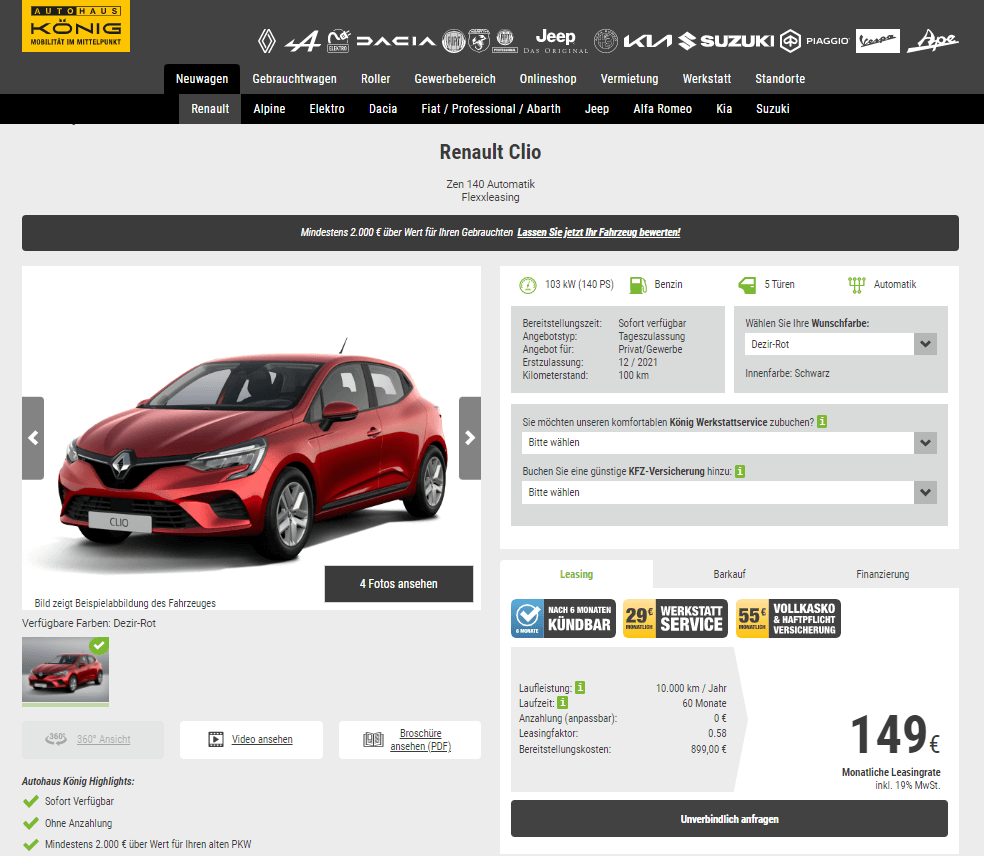The height and width of the screenshot is (856, 984).
Task: Open the Gebrauchtwagen menu
Action: [x=294, y=79]
